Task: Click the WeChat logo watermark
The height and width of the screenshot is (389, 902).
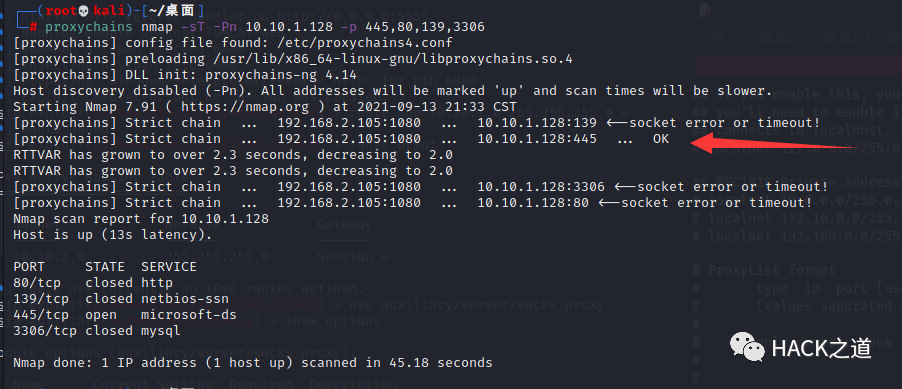Action: click(747, 348)
